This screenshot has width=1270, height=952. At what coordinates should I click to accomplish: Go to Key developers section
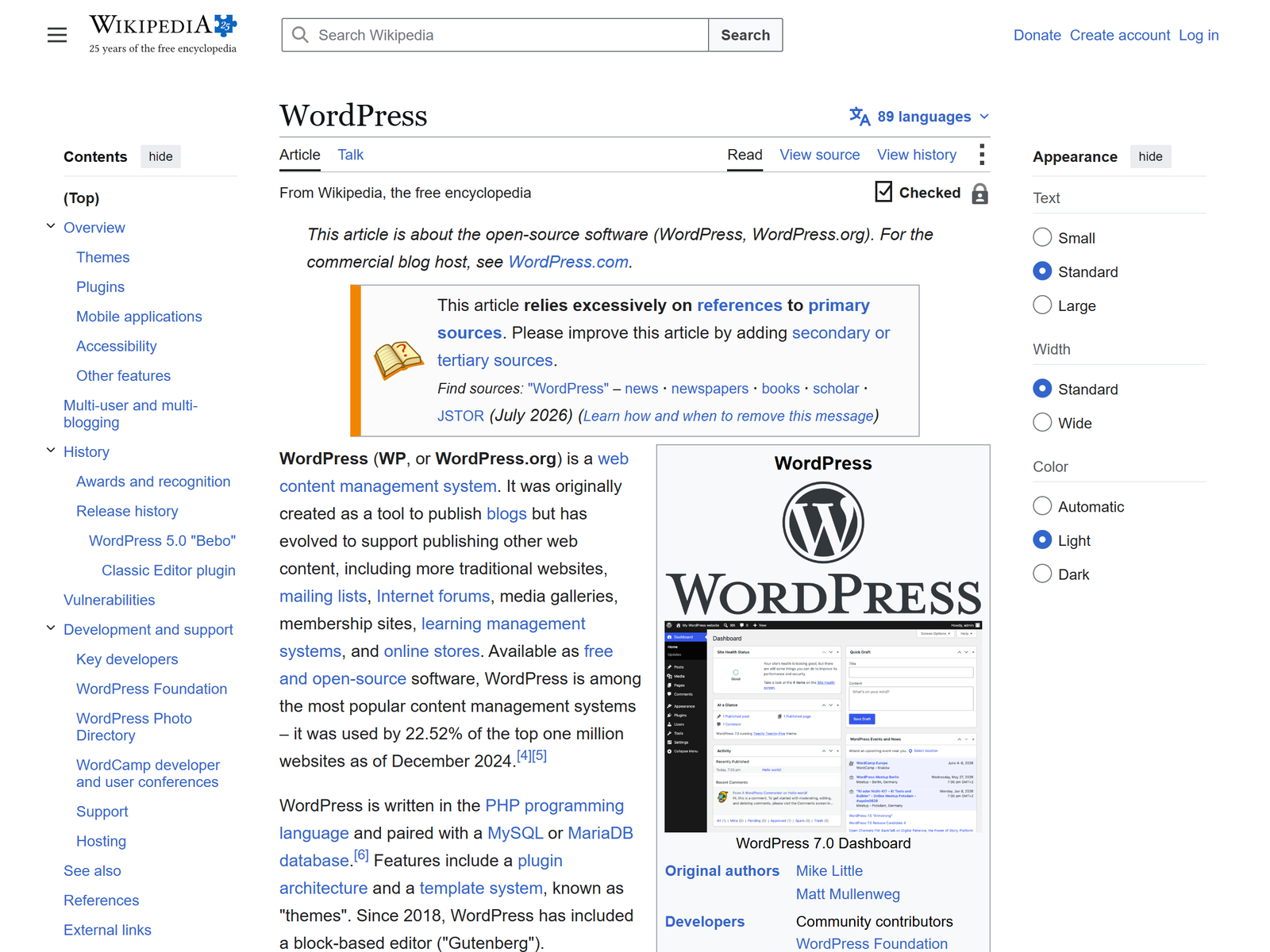pyautogui.click(x=127, y=659)
